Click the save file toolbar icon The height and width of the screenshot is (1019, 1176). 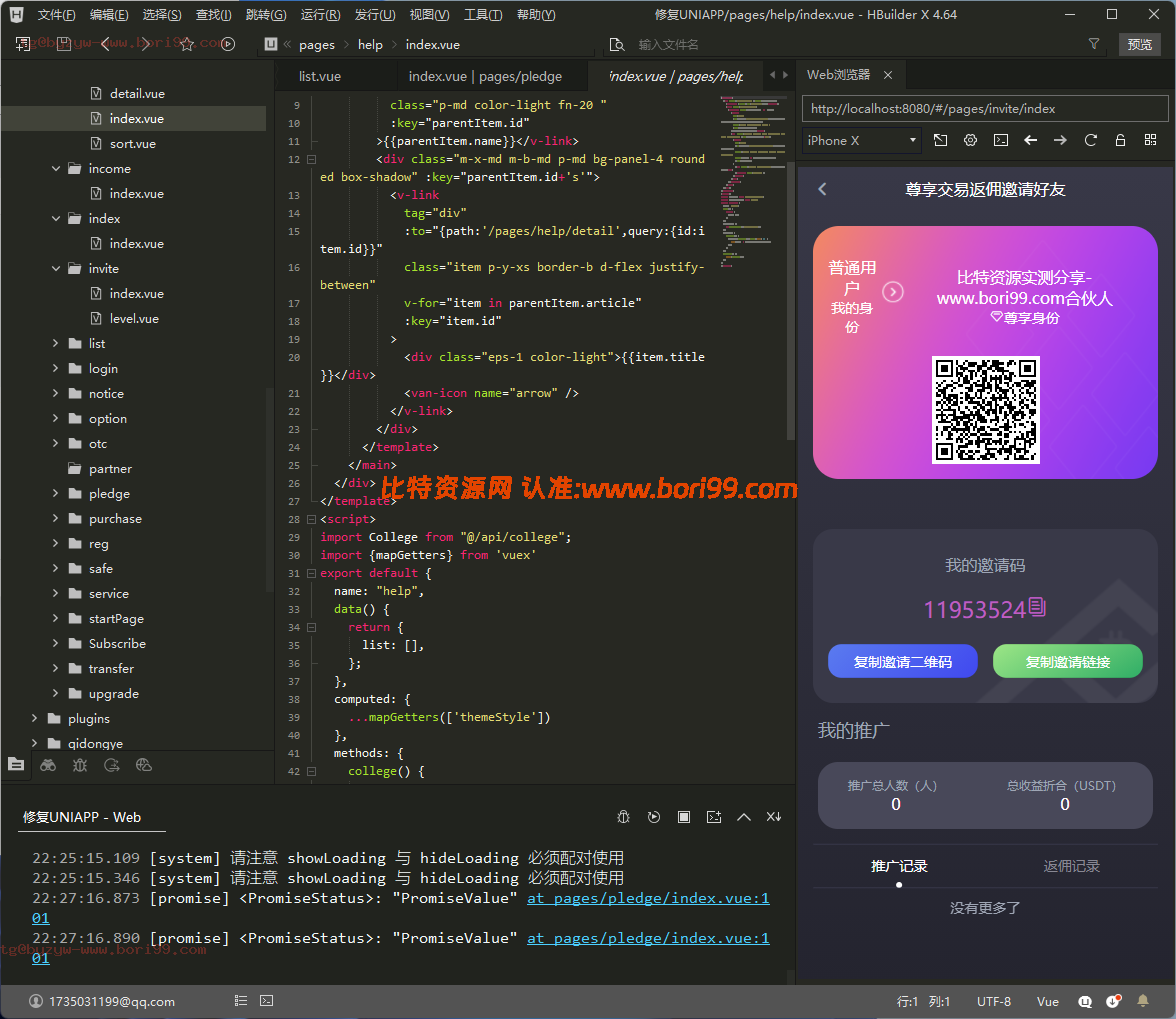pos(64,44)
